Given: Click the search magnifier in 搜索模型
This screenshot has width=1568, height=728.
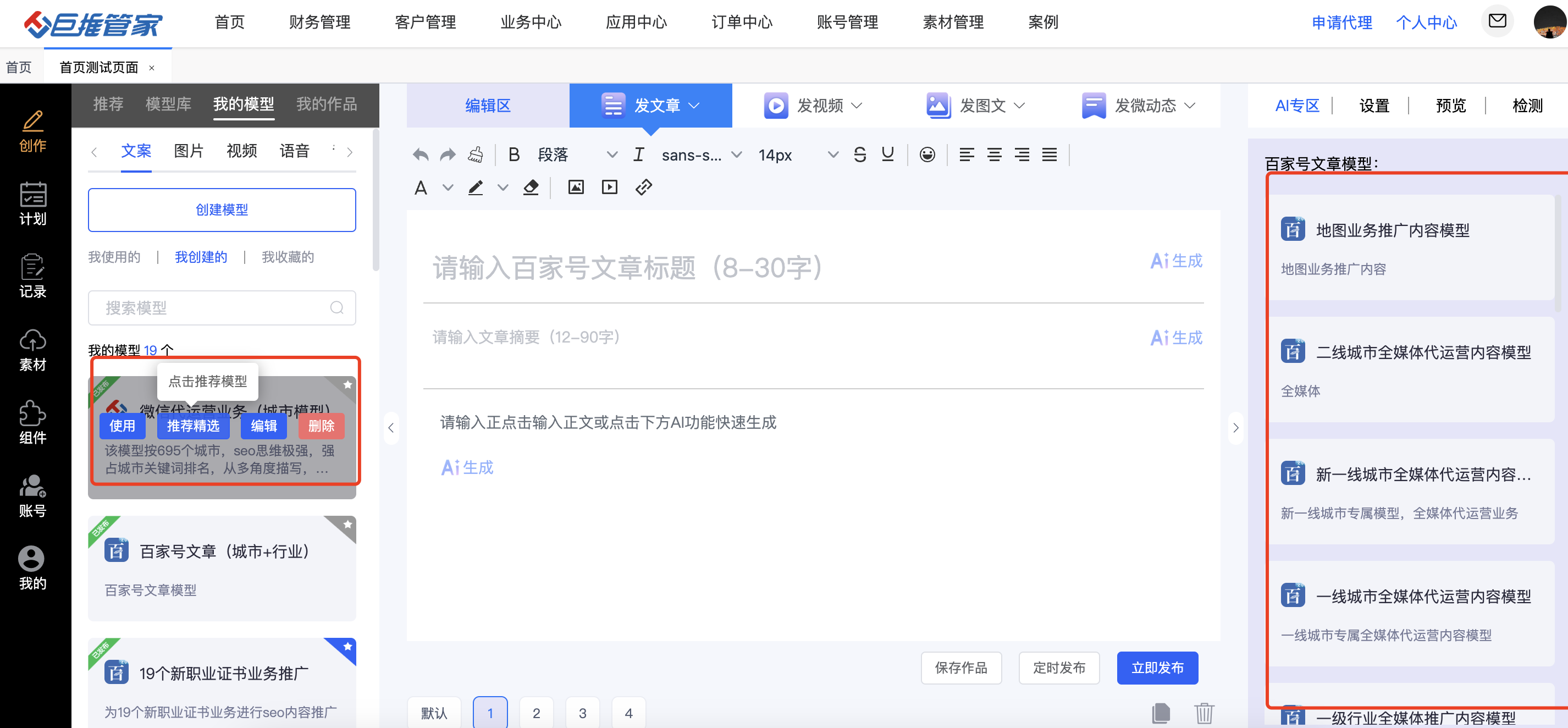Looking at the screenshot, I should (336, 308).
